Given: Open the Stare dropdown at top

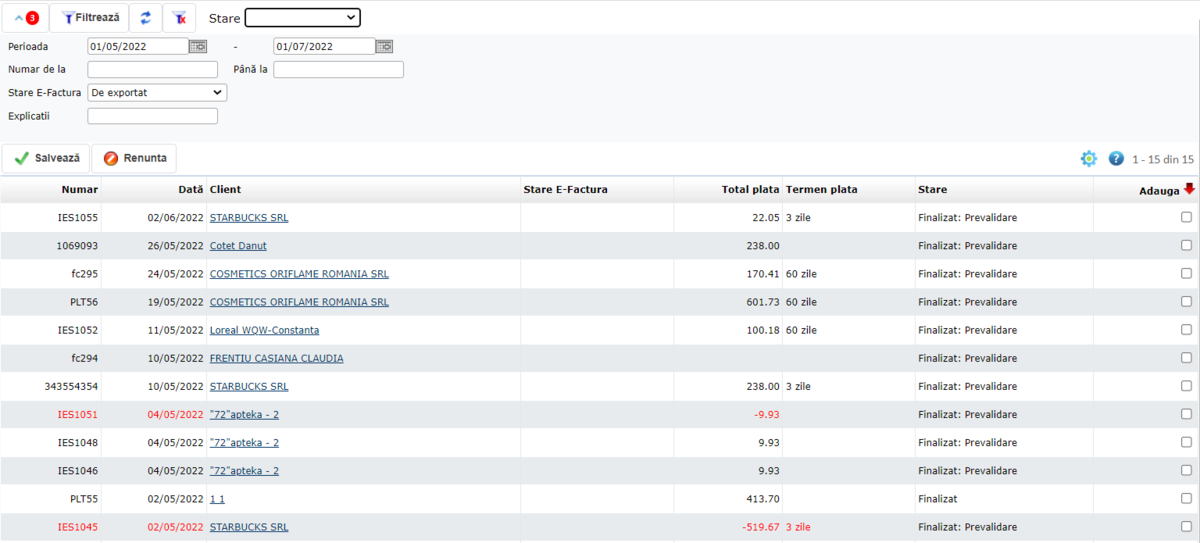Looking at the screenshot, I should (x=302, y=18).
